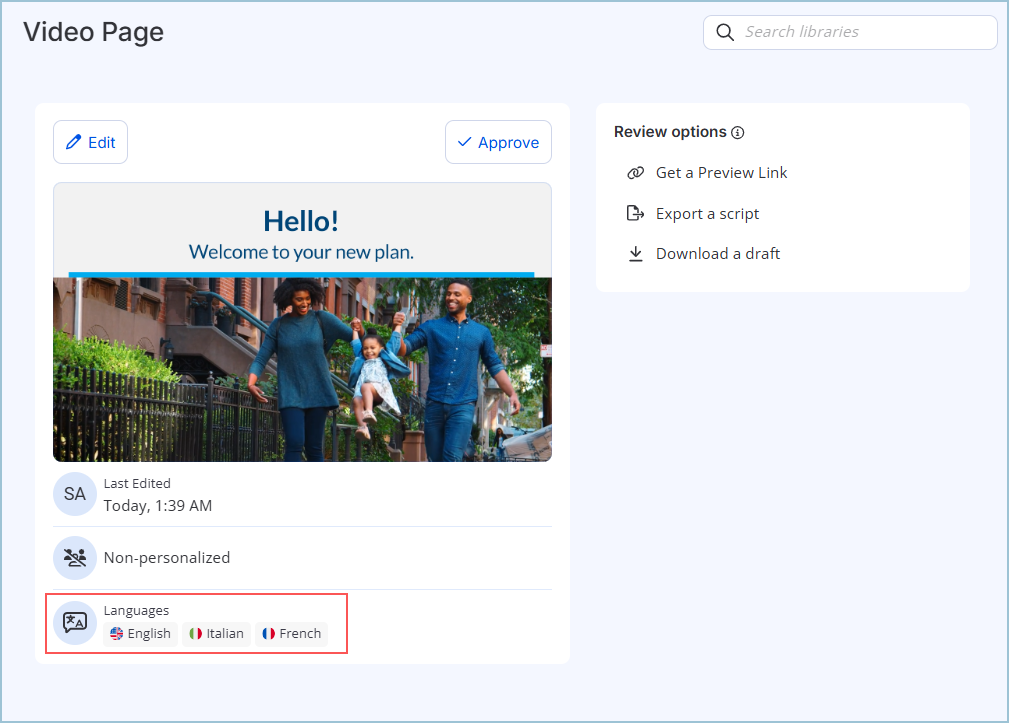Image resolution: width=1009 pixels, height=723 pixels.
Task: Click the Video Page heading
Action: click(x=93, y=32)
